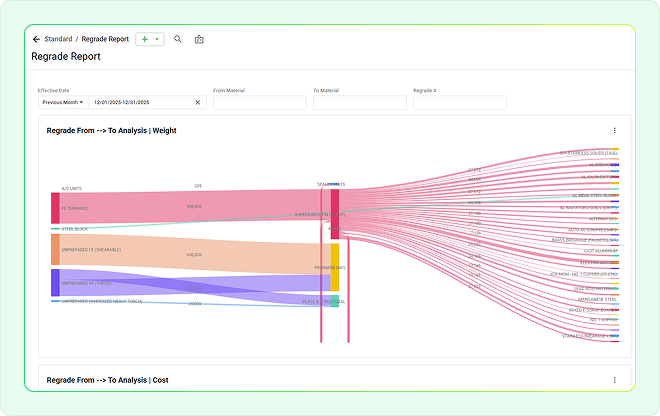Click the Regrade # input field
The width and height of the screenshot is (660, 416).
tap(459, 102)
